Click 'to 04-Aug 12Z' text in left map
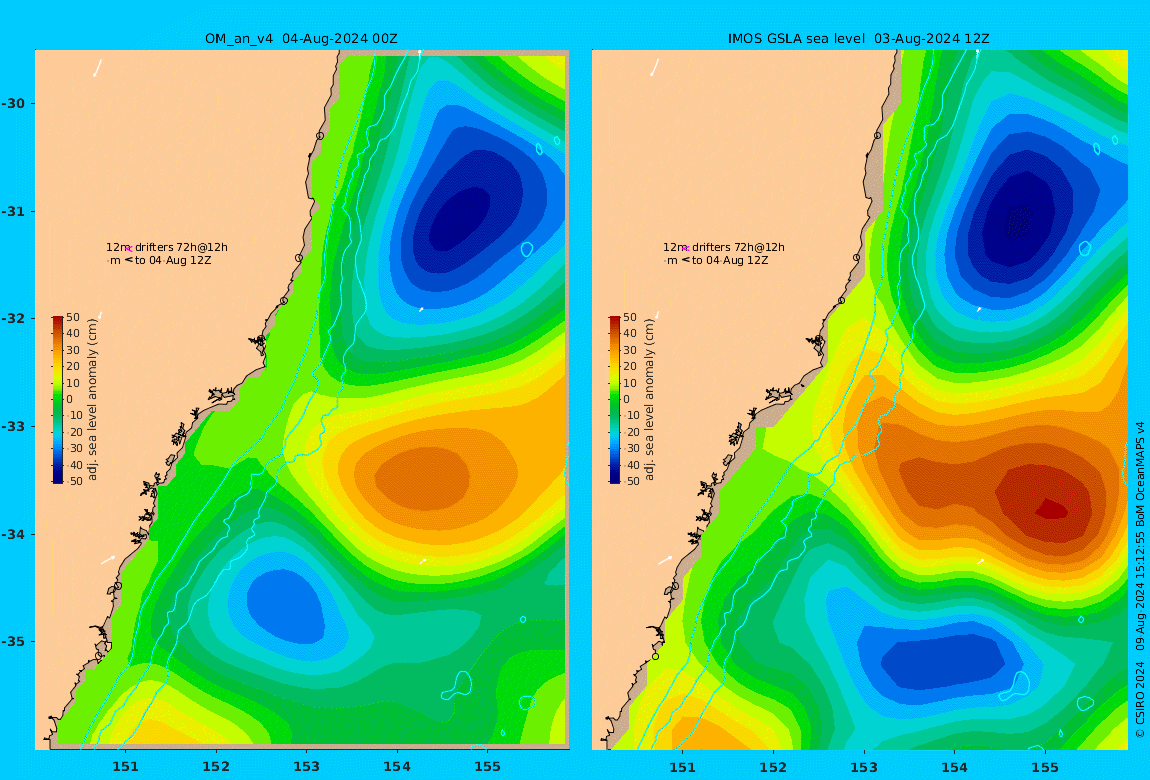The image size is (1150, 780). [173, 260]
